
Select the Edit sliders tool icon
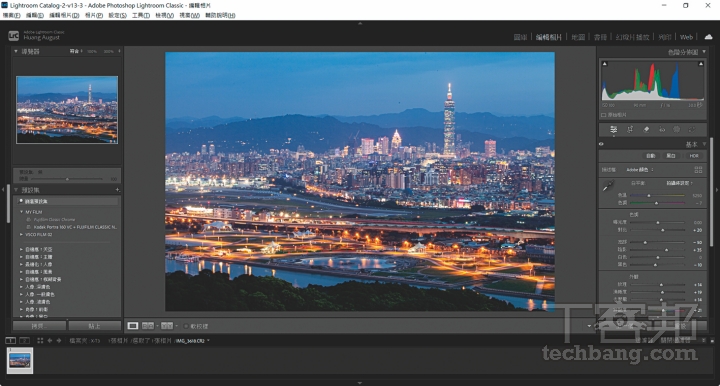[x=613, y=129]
